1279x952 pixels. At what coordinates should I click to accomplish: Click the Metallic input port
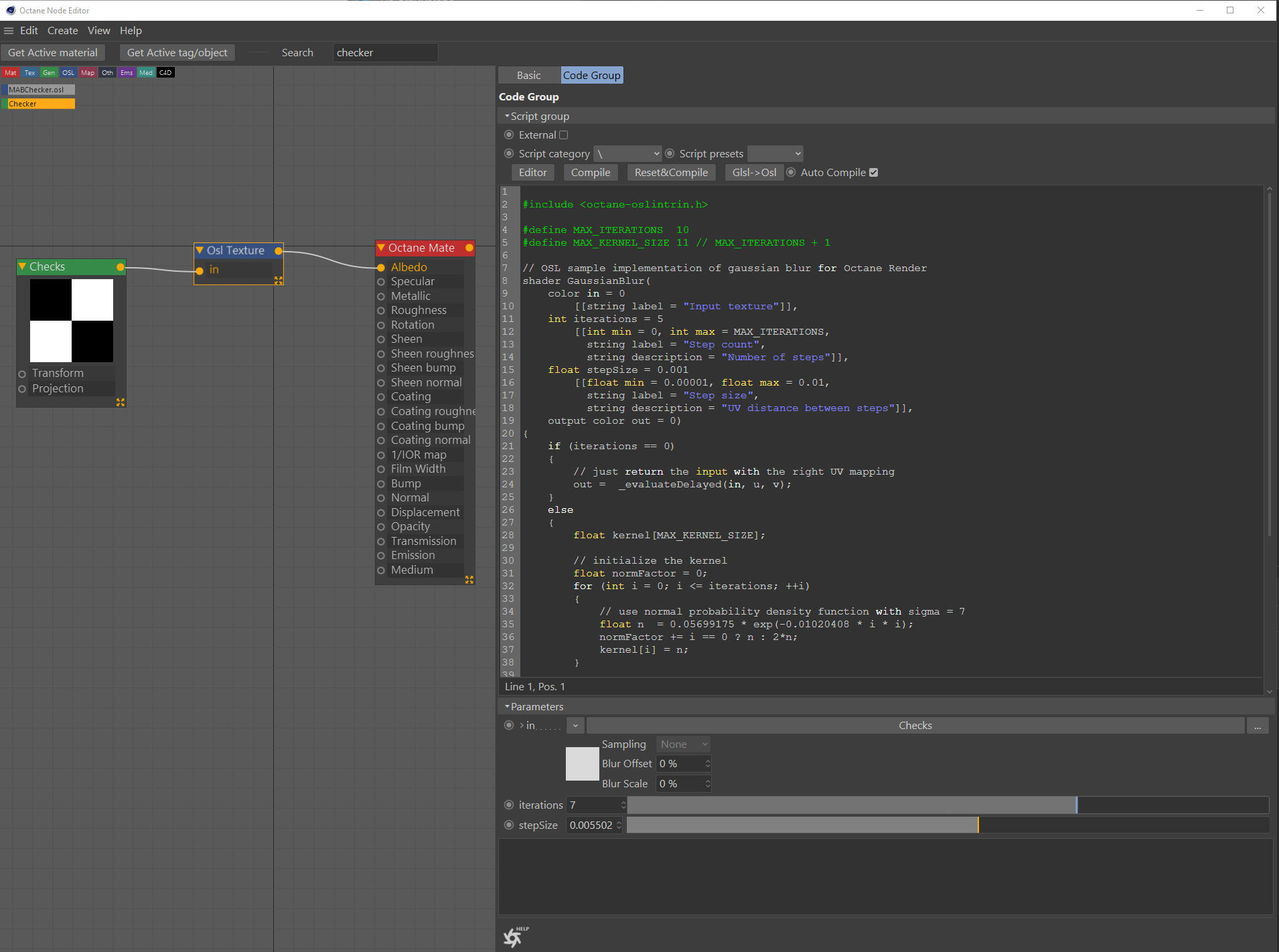point(381,297)
